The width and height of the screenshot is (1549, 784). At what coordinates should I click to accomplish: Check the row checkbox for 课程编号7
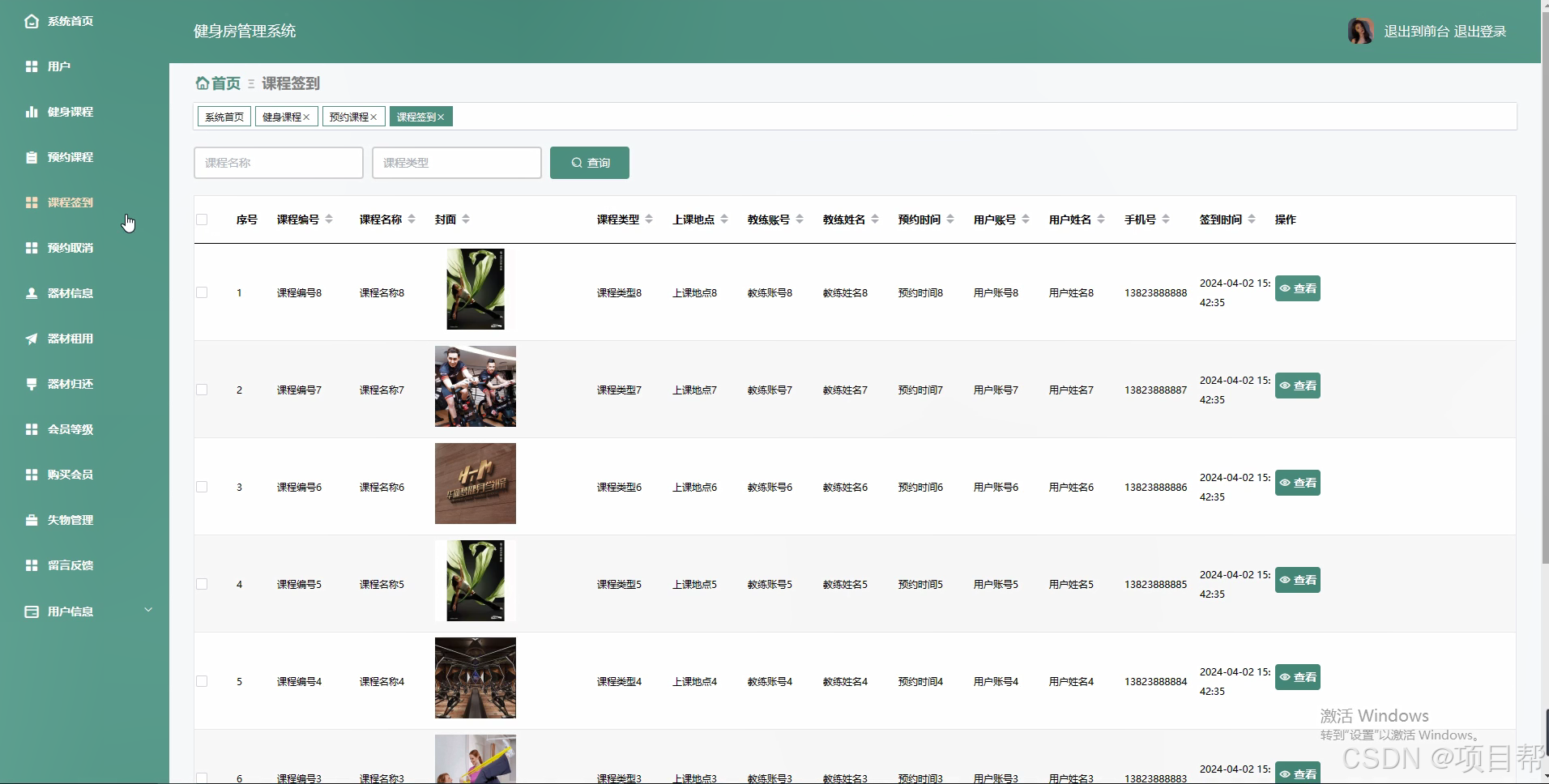[202, 390]
